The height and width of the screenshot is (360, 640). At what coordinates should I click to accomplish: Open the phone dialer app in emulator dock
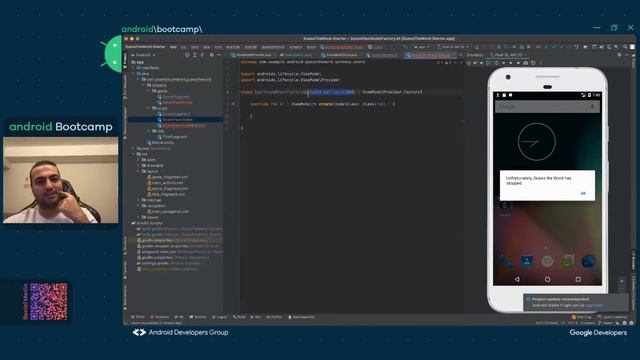(507, 261)
